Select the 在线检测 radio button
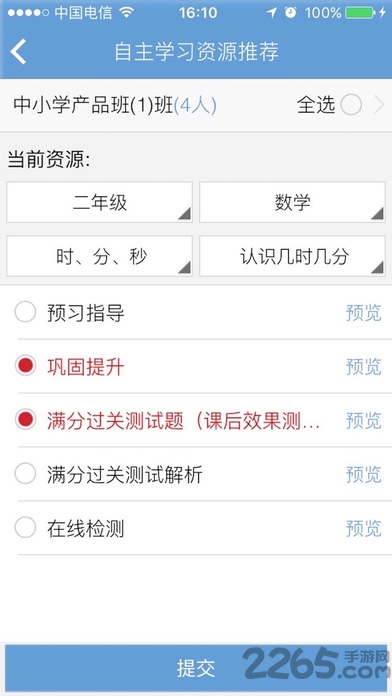Viewport: 392px width, 696px height. (25, 528)
